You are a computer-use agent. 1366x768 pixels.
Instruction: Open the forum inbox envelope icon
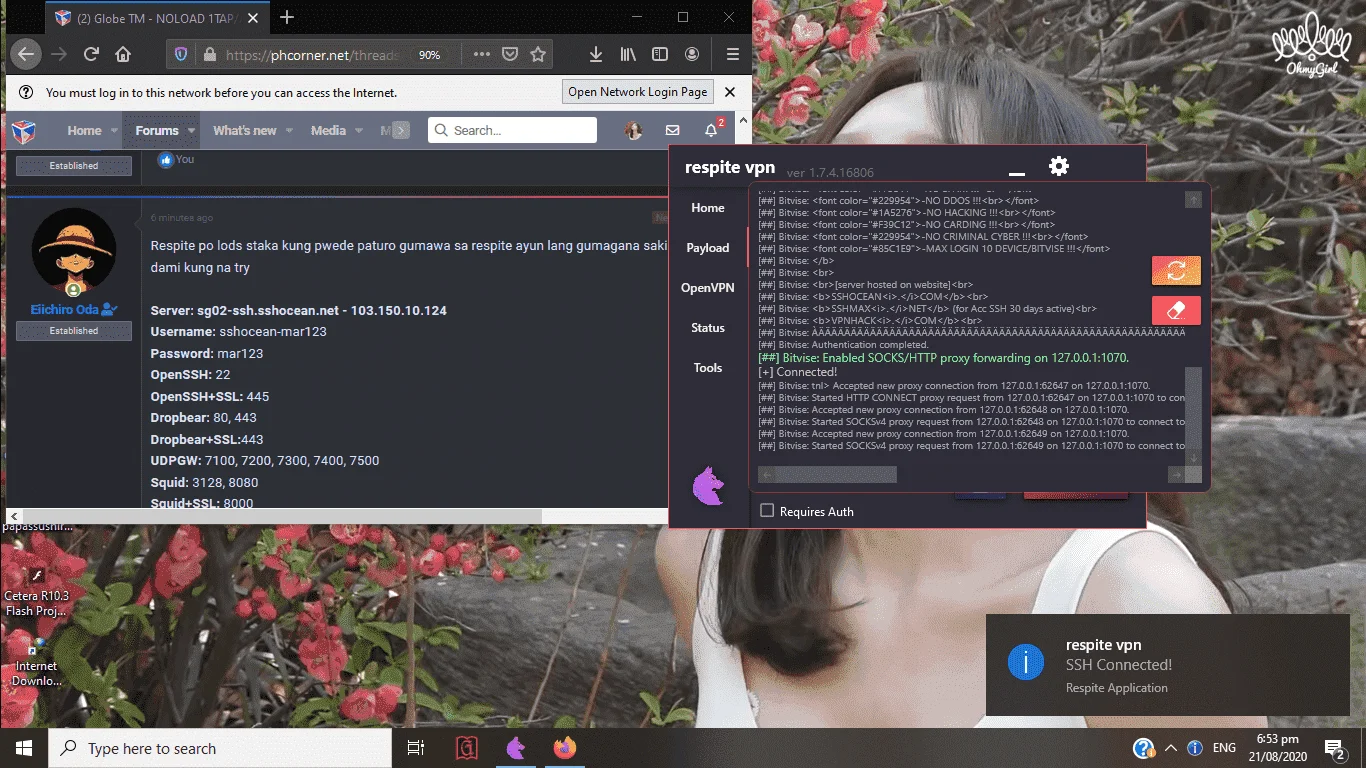[672, 130]
